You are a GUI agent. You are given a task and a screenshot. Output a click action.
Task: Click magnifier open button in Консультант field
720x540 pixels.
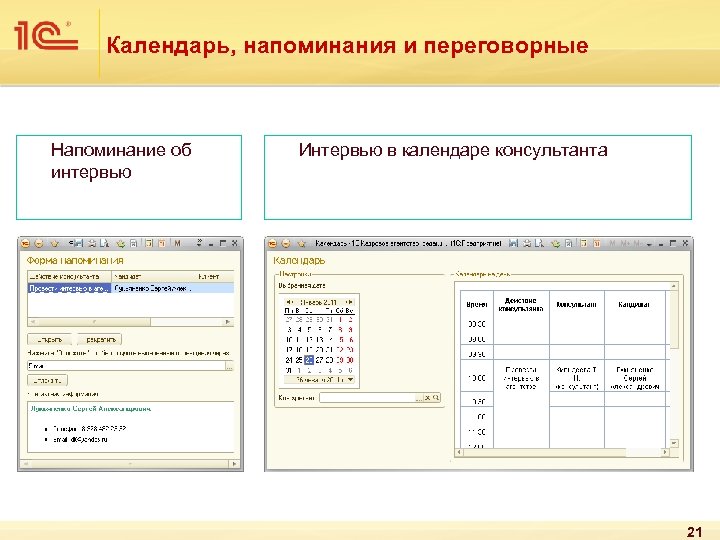[436, 398]
